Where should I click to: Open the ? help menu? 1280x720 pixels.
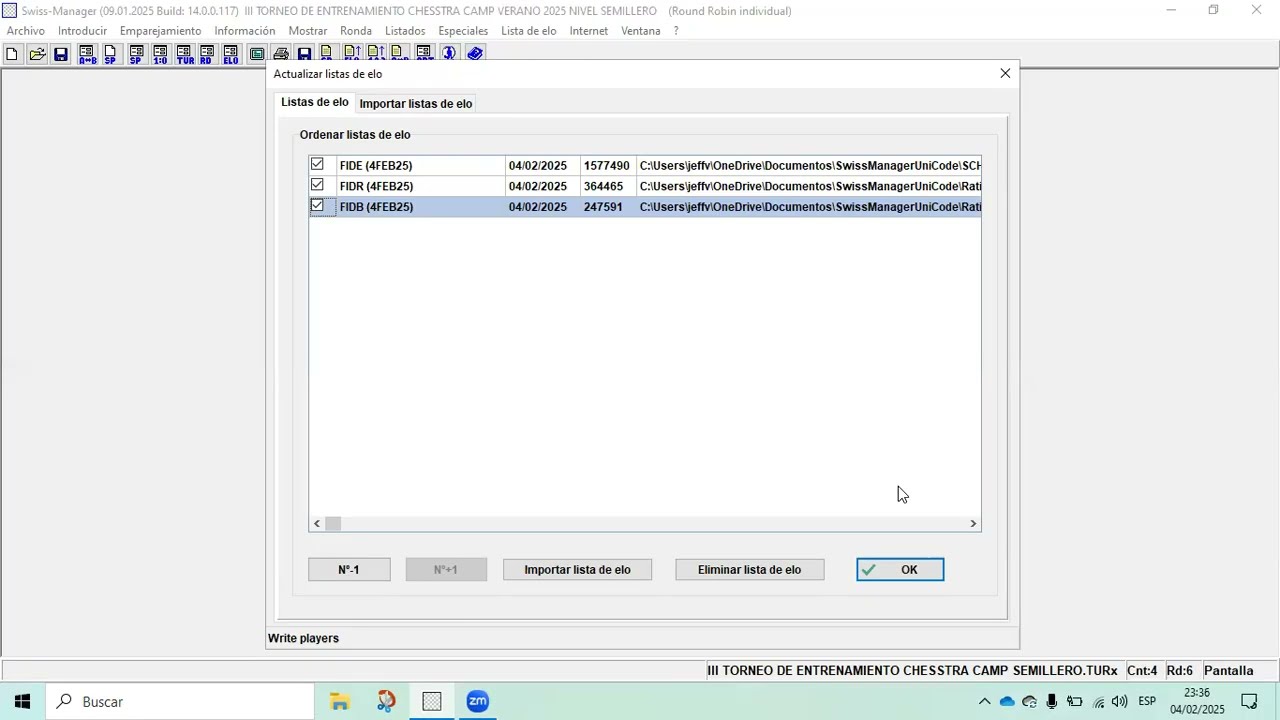click(x=676, y=31)
